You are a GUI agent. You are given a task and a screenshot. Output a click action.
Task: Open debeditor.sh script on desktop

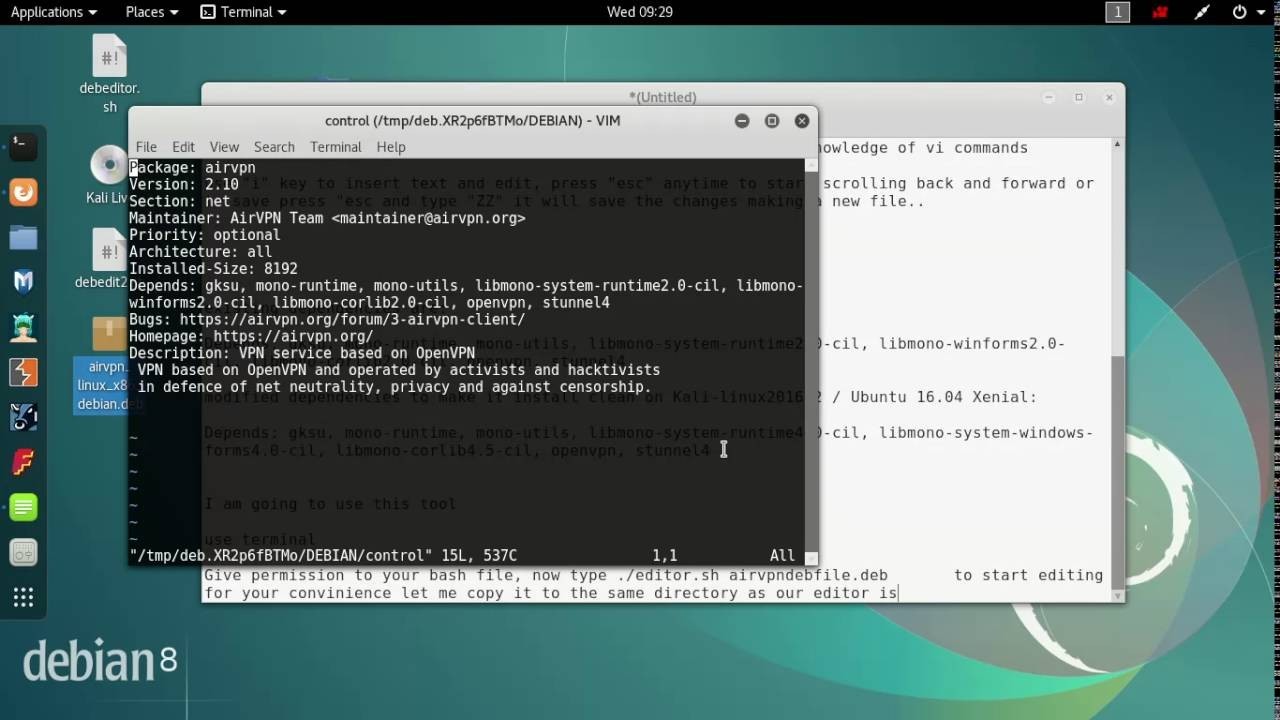pos(109,74)
